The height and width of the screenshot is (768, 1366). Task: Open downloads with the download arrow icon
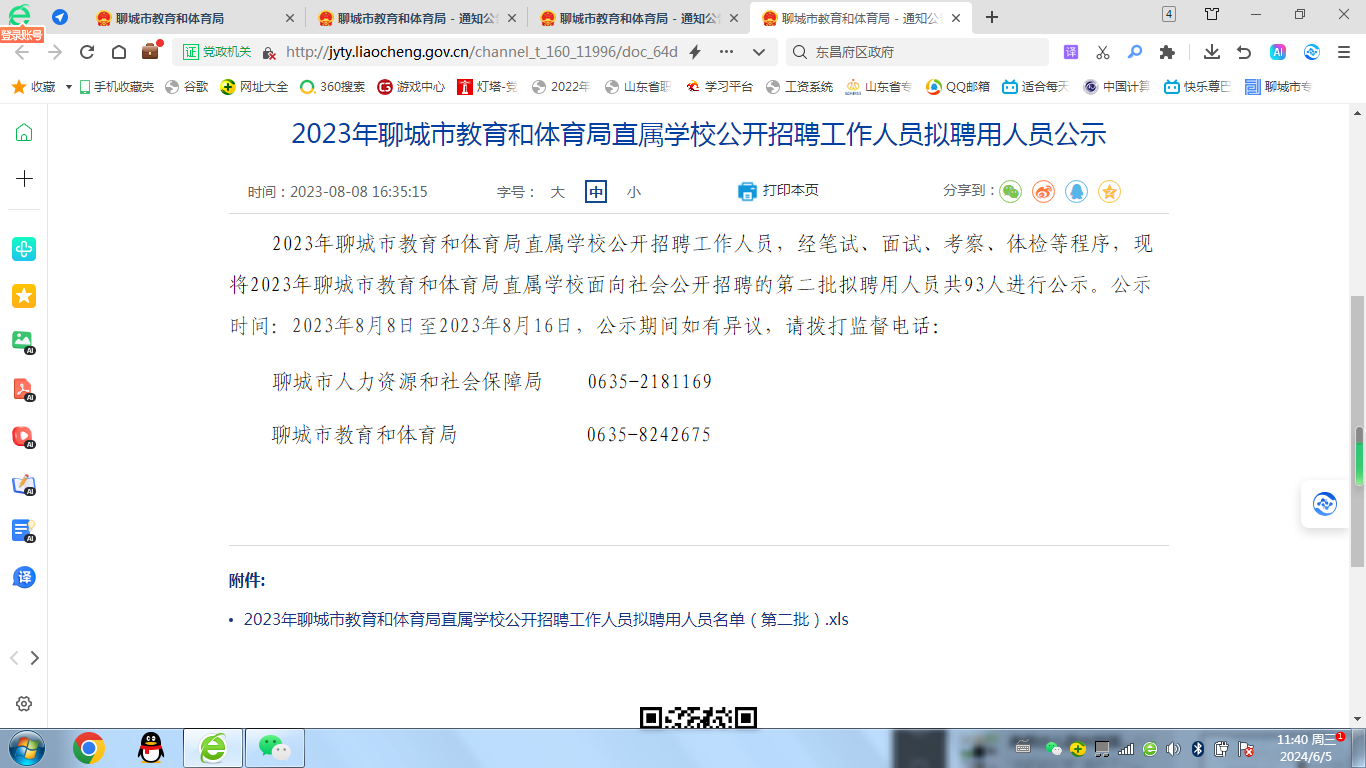click(1210, 51)
